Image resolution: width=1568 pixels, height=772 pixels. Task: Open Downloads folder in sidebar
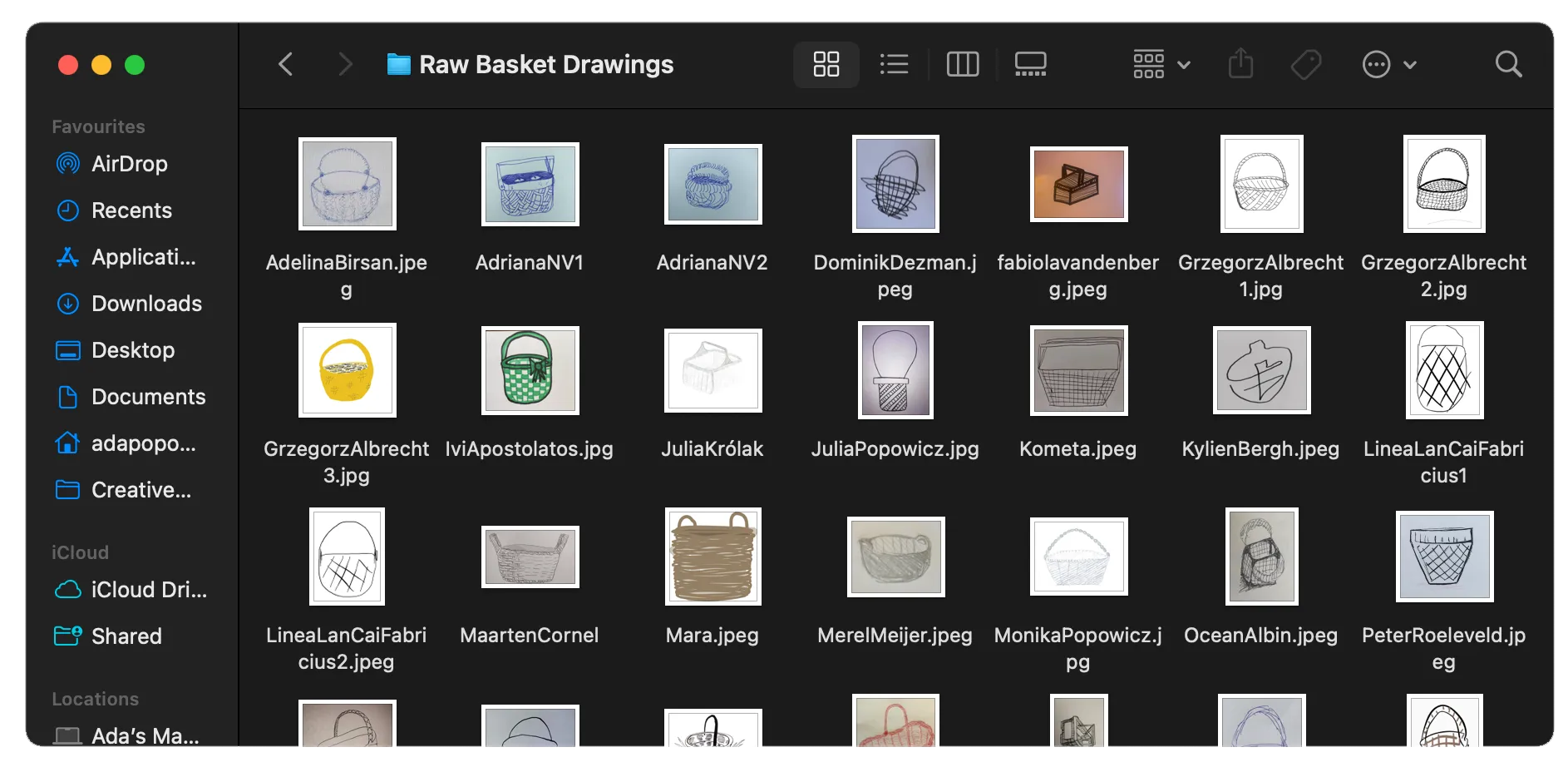click(x=146, y=304)
